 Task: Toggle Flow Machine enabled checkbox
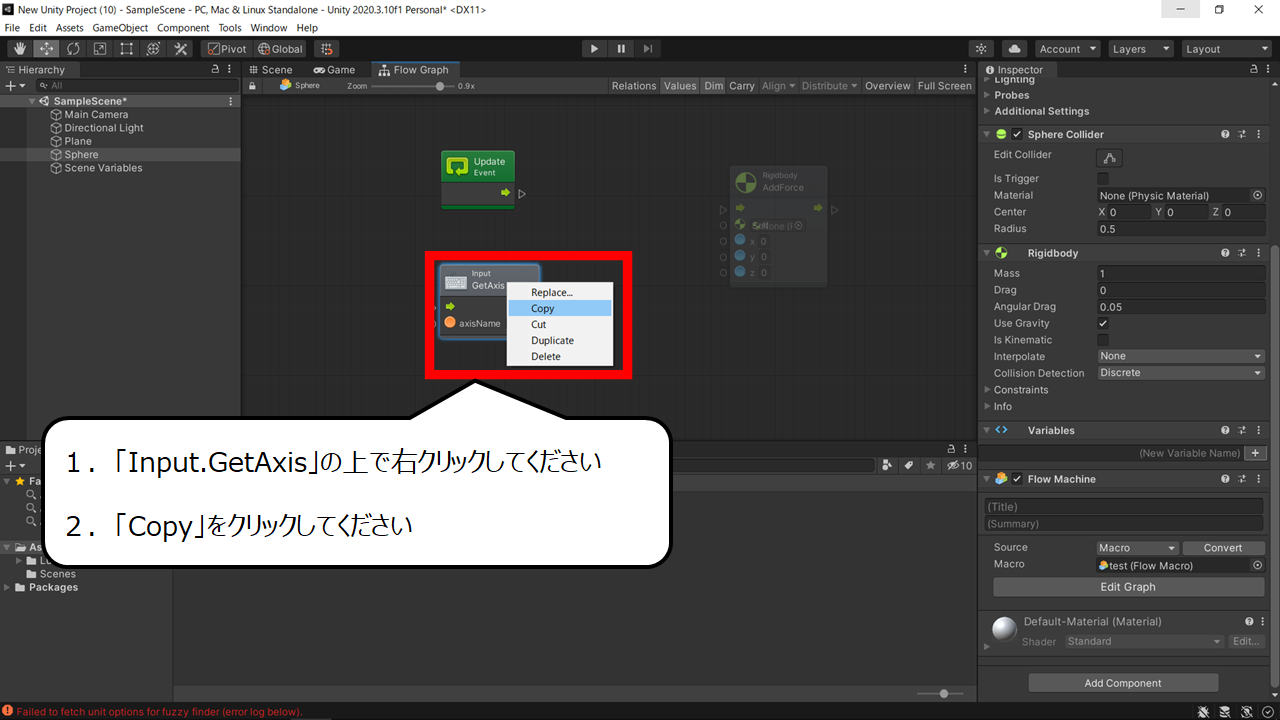pos(1017,479)
